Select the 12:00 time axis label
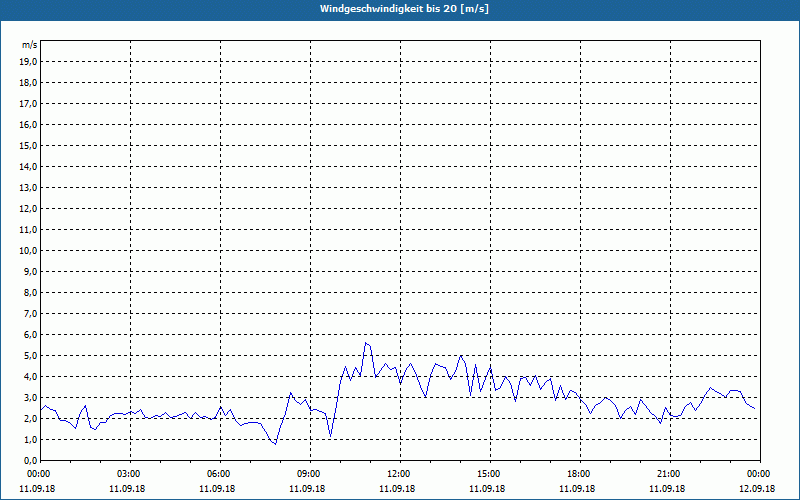 point(398,474)
